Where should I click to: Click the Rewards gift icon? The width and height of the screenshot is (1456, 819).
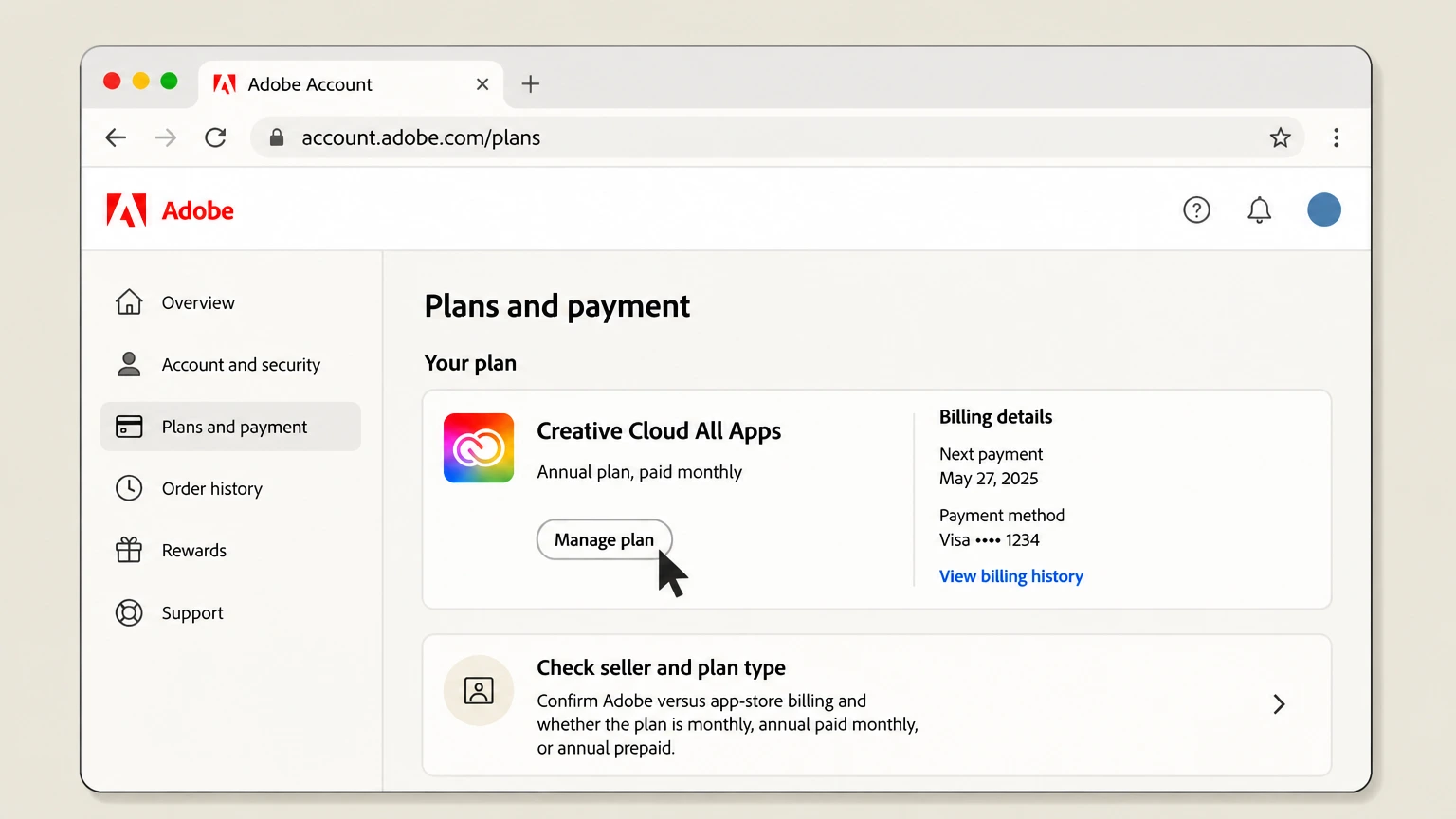[129, 550]
